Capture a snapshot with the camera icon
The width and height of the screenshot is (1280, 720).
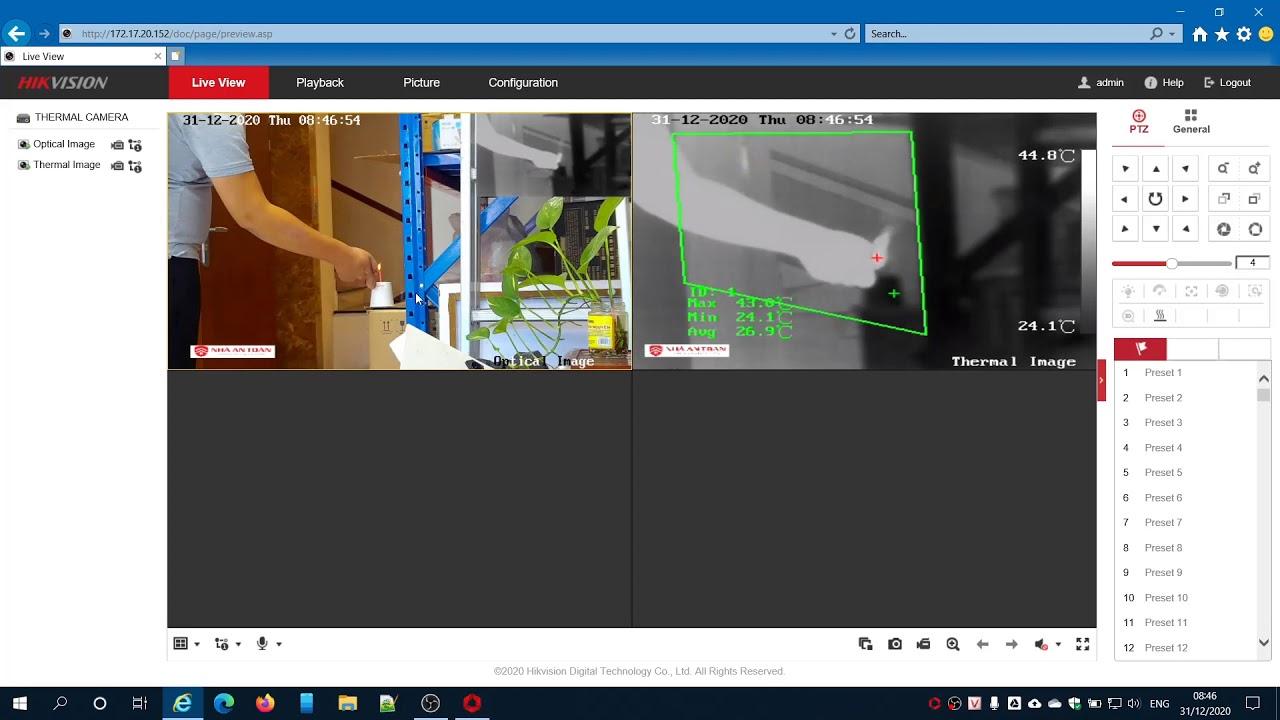(x=895, y=644)
